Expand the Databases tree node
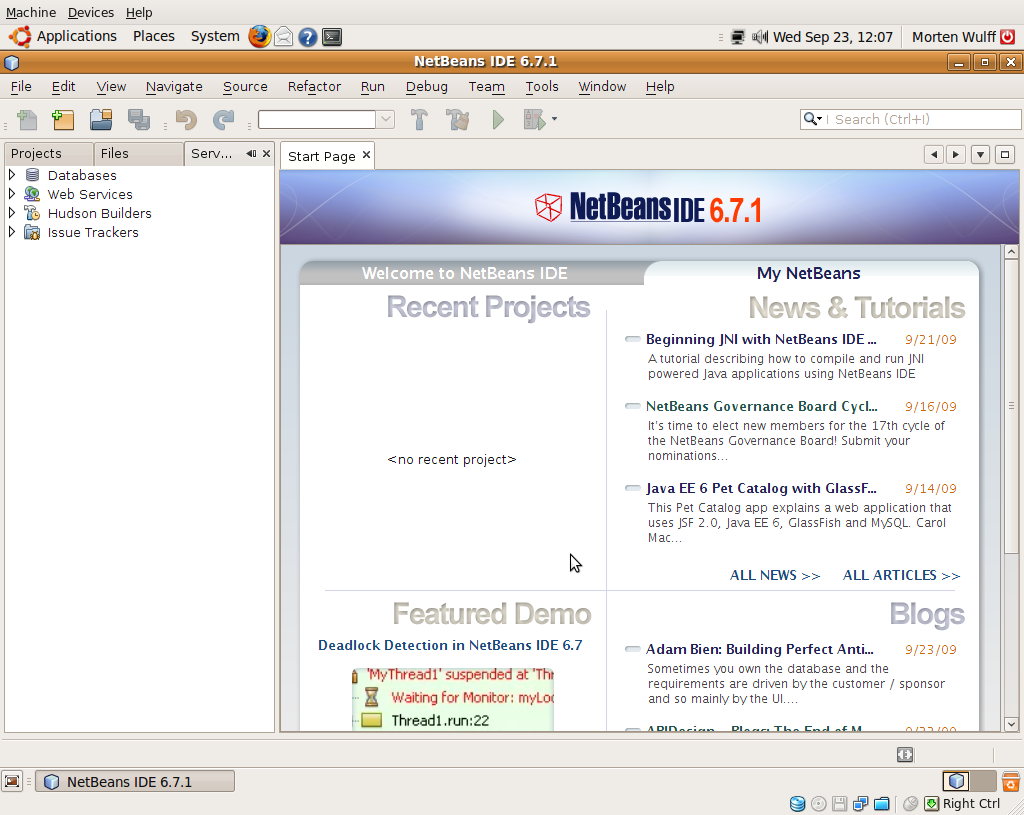 coord(12,175)
